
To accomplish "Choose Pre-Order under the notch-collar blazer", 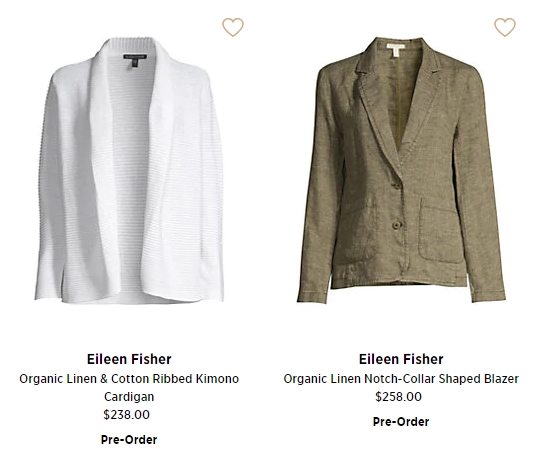I will click(401, 422).
